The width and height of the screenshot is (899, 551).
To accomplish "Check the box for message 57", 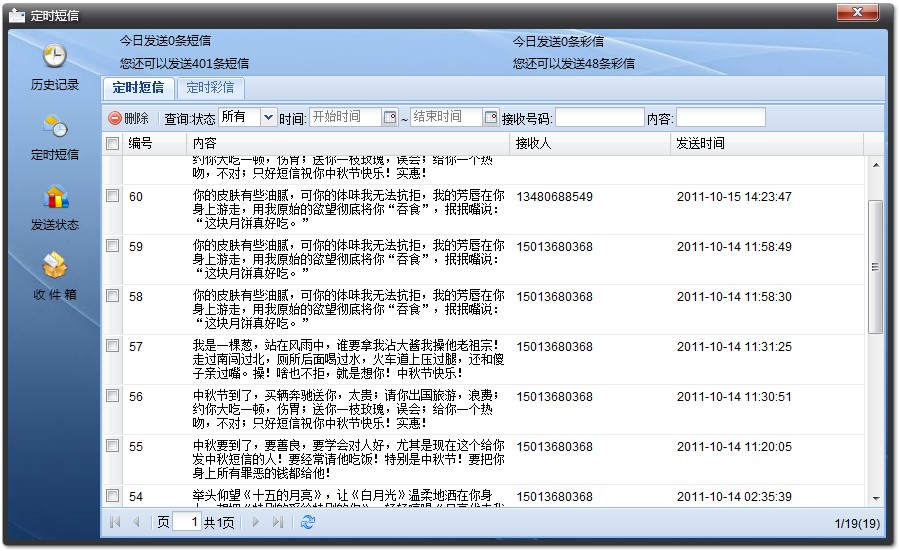I will [x=112, y=345].
